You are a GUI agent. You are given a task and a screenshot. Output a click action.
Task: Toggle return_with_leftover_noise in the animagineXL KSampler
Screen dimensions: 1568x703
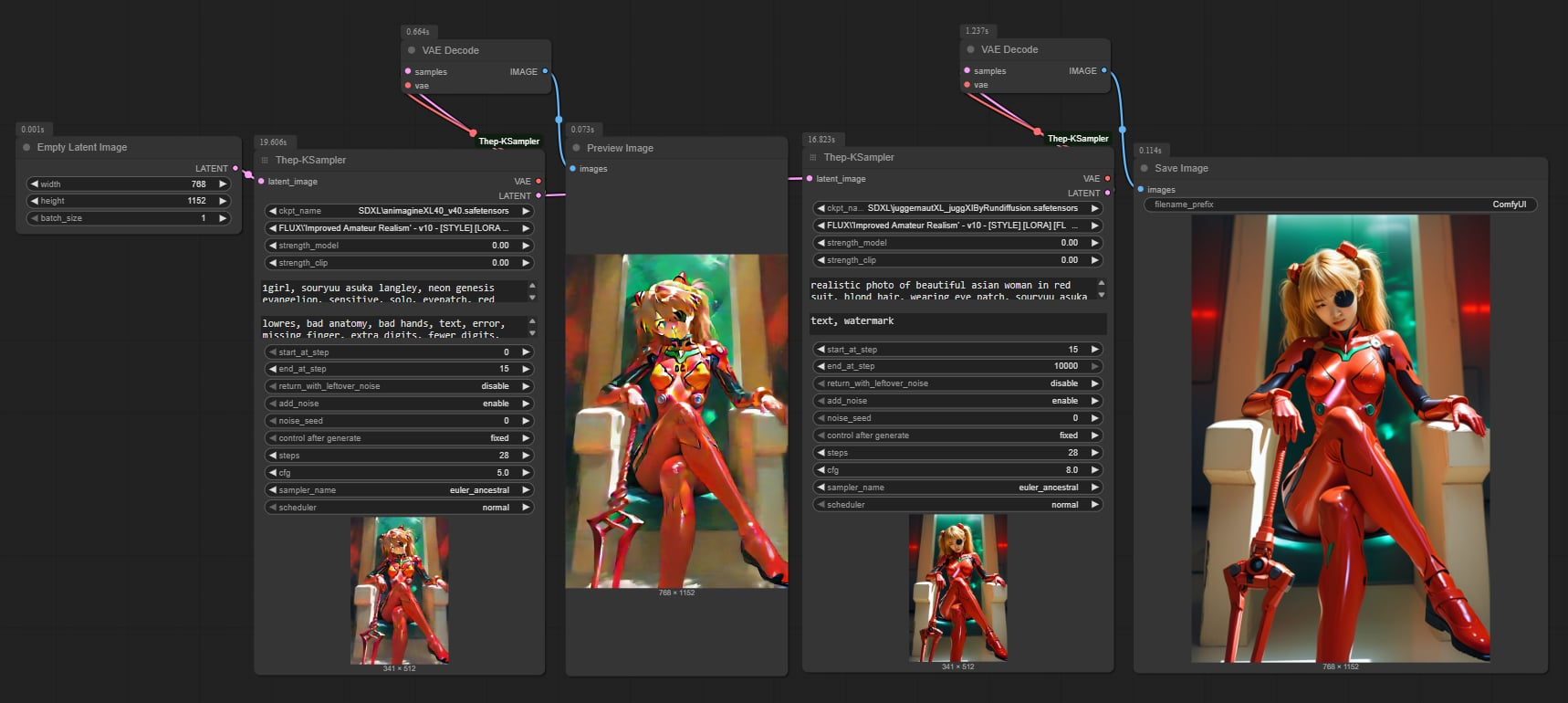pyautogui.click(x=399, y=386)
